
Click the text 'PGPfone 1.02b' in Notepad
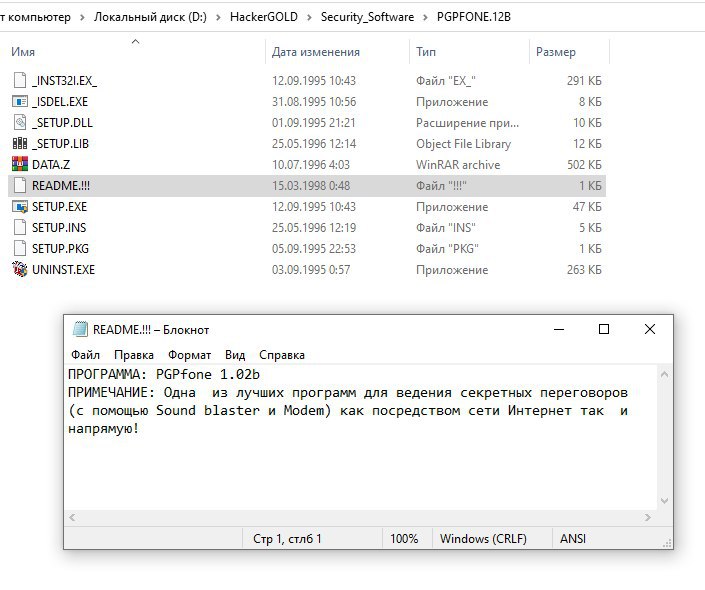click(x=208, y=374)
